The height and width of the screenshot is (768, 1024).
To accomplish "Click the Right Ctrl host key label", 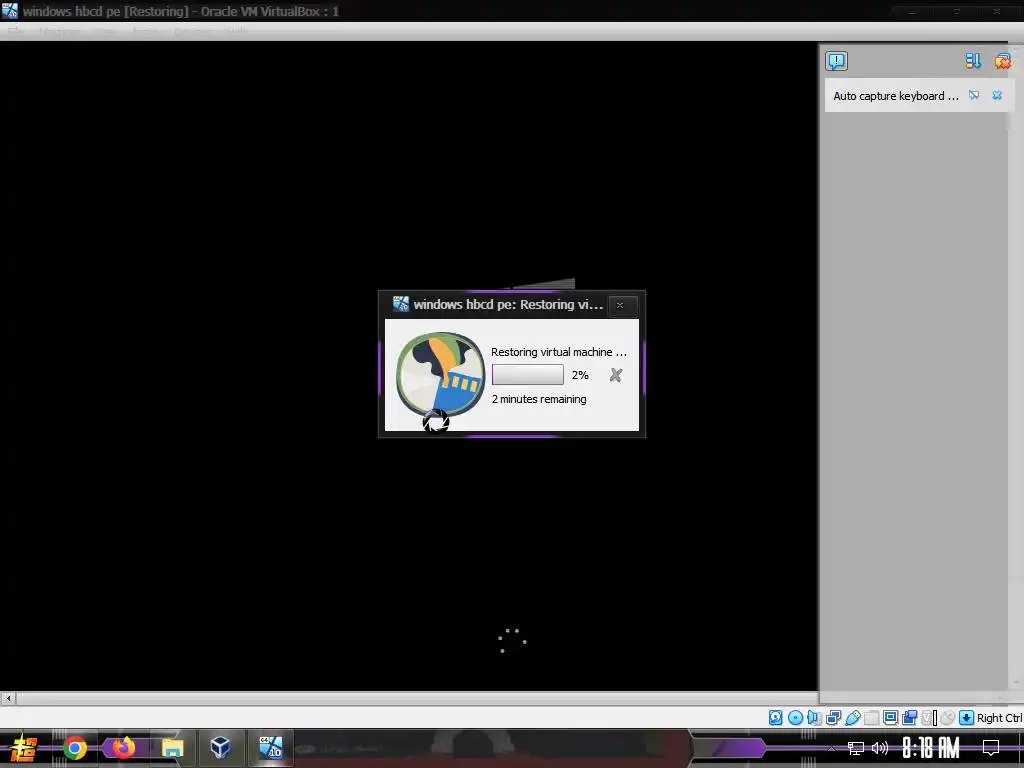I will (x=1000, y=718).
